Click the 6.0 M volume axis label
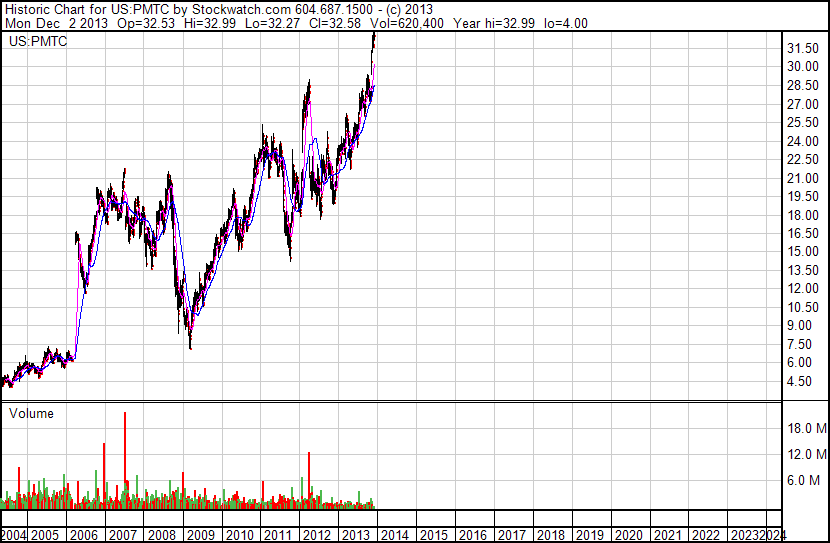The width and height of the screenshot is (830, 543). tap(803, 480)
